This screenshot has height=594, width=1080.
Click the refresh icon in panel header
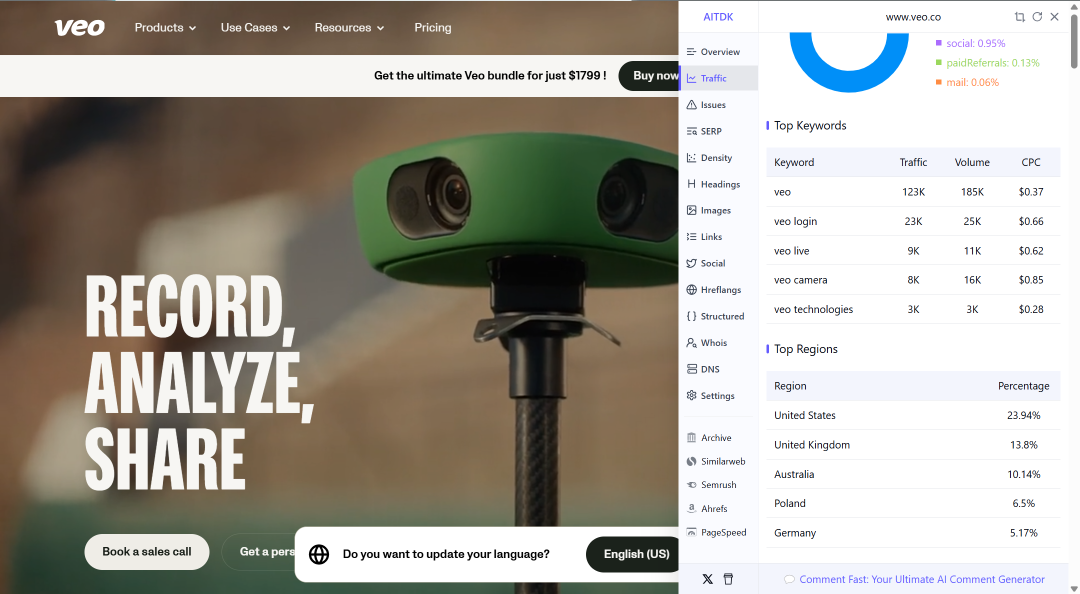tap(1037, 17)
